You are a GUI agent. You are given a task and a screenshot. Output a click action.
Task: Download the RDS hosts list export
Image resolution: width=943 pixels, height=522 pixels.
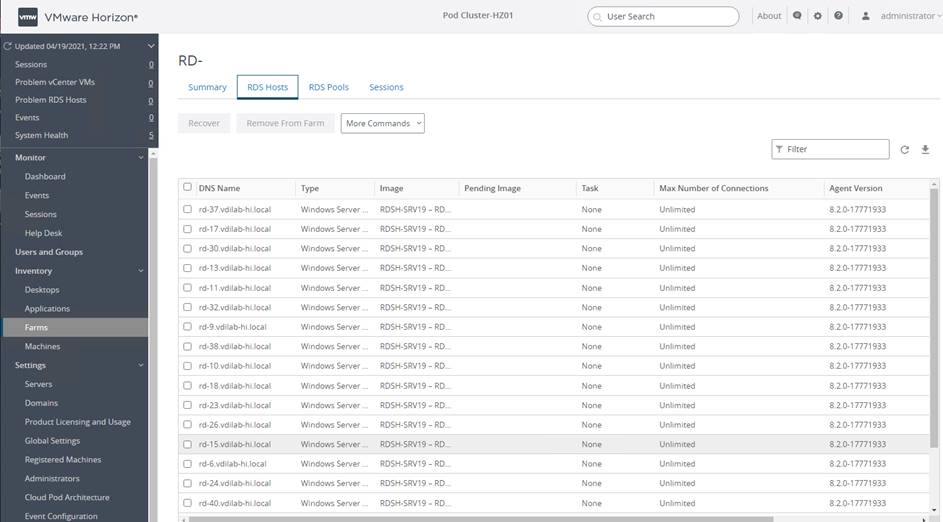(x=925, y=149)
